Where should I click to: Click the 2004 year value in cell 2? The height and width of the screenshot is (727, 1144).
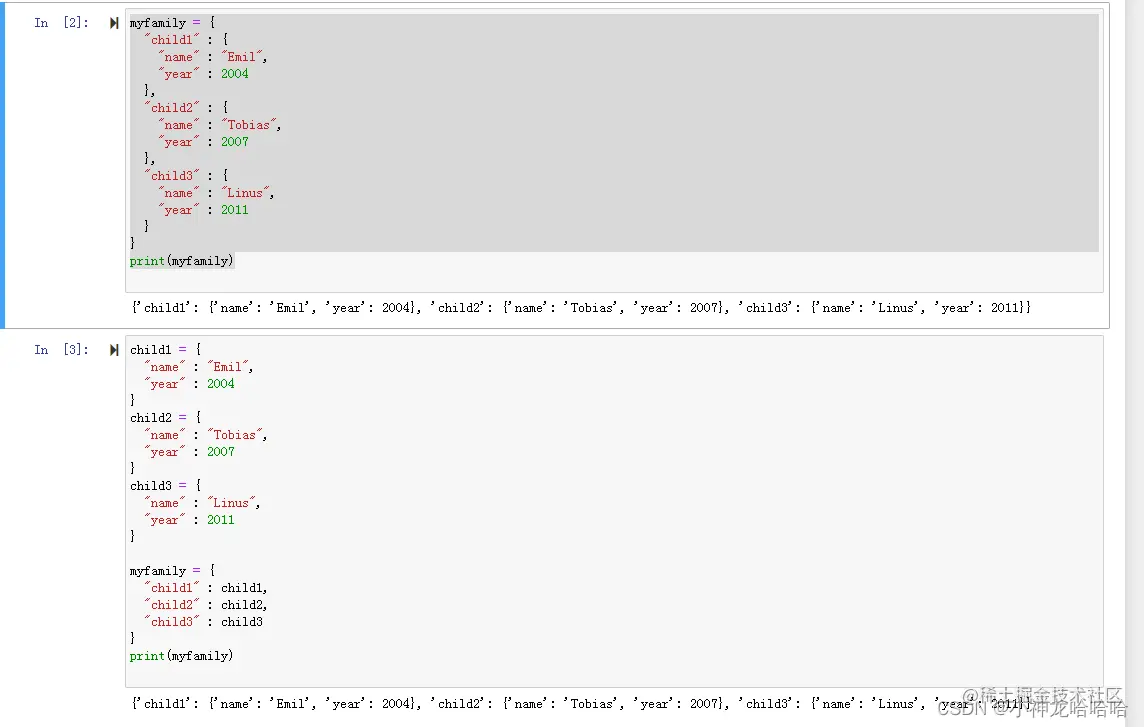235,74
